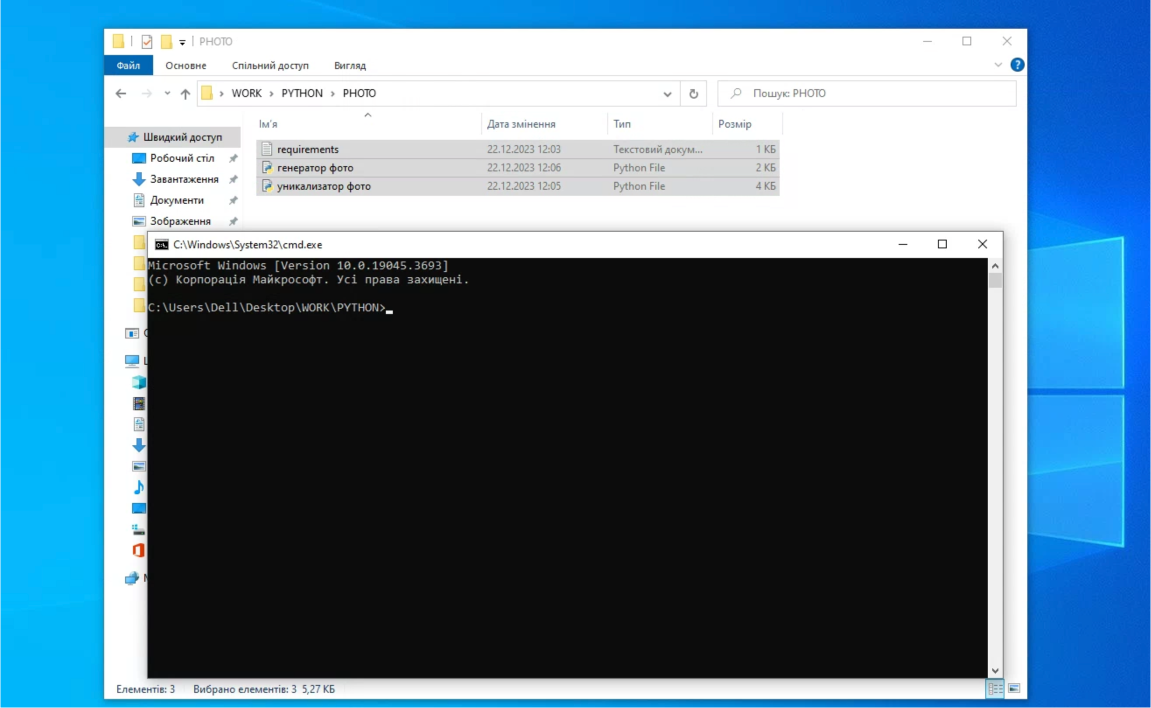1151x708 pixels.
Task: Click PHOTO in the address breadcrumb
Action: (359, 93)
